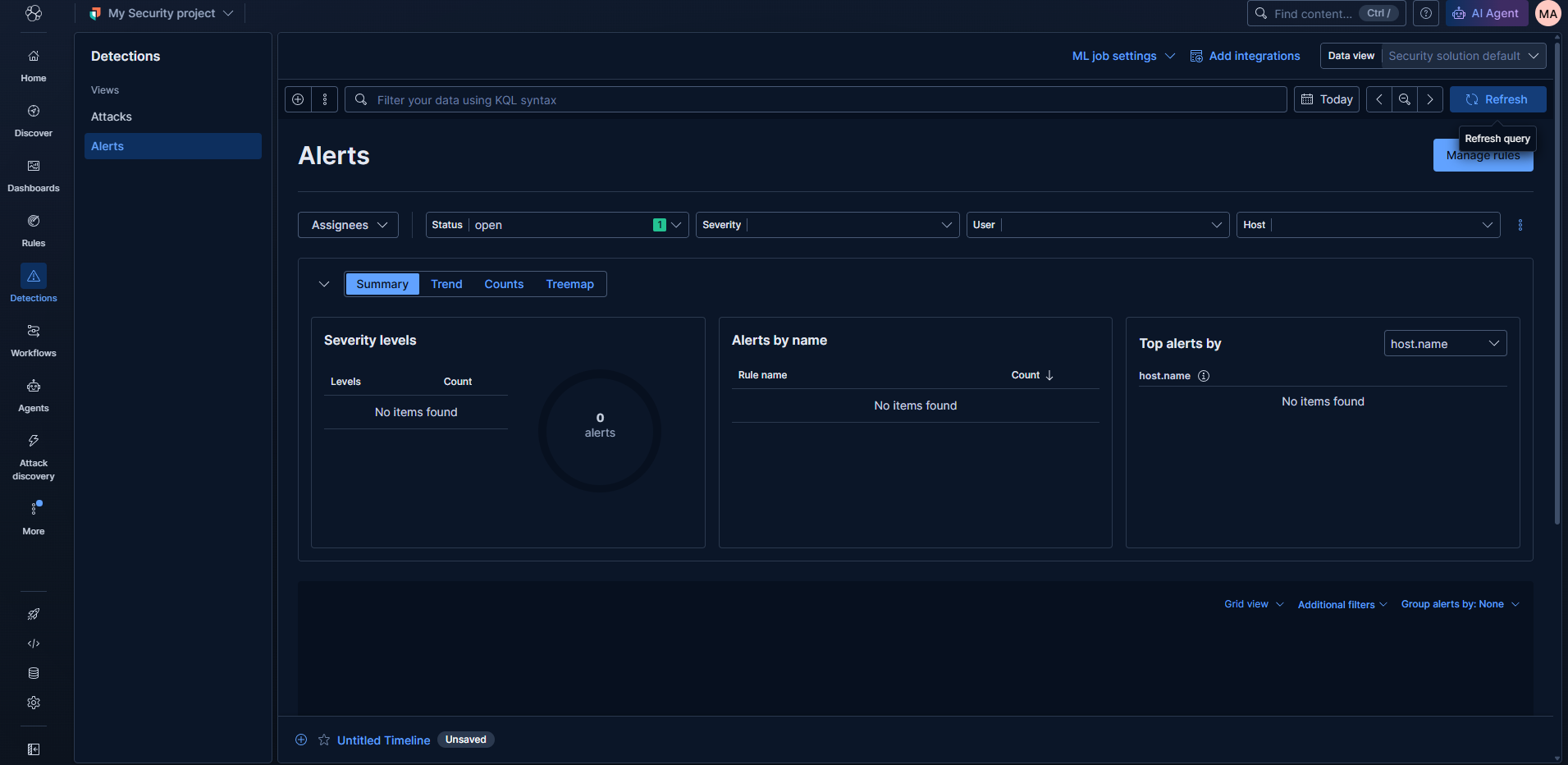Open Home in the side navigation
This screenshot has height=765, width=1568.
tap(34, 66)
